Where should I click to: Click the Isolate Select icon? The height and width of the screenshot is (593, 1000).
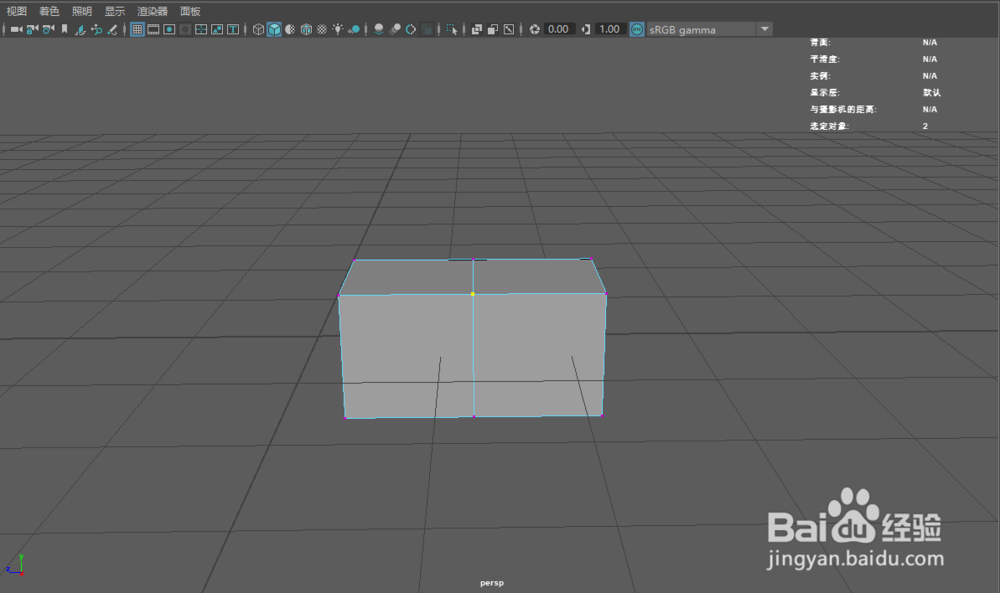pos(452,29)
